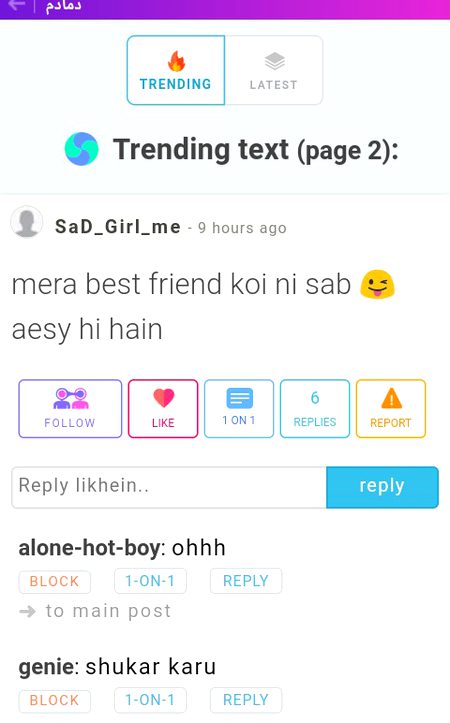The height and width of the screenshot is (723, 450).
Task: Open SaD_Girl_me's profile avatar
Action: click(x=27, y=222)
